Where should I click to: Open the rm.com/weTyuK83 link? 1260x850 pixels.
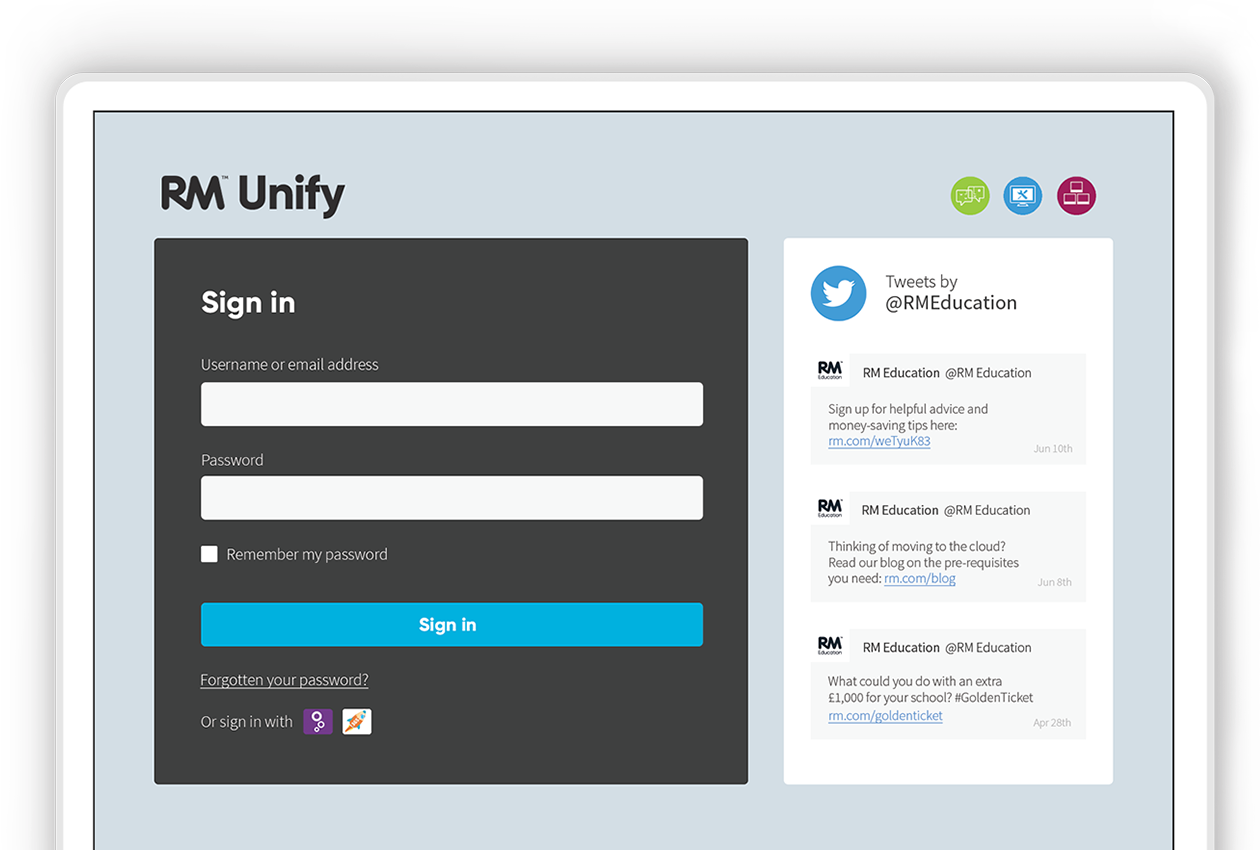pyautogui.click(x=879, y=441)
